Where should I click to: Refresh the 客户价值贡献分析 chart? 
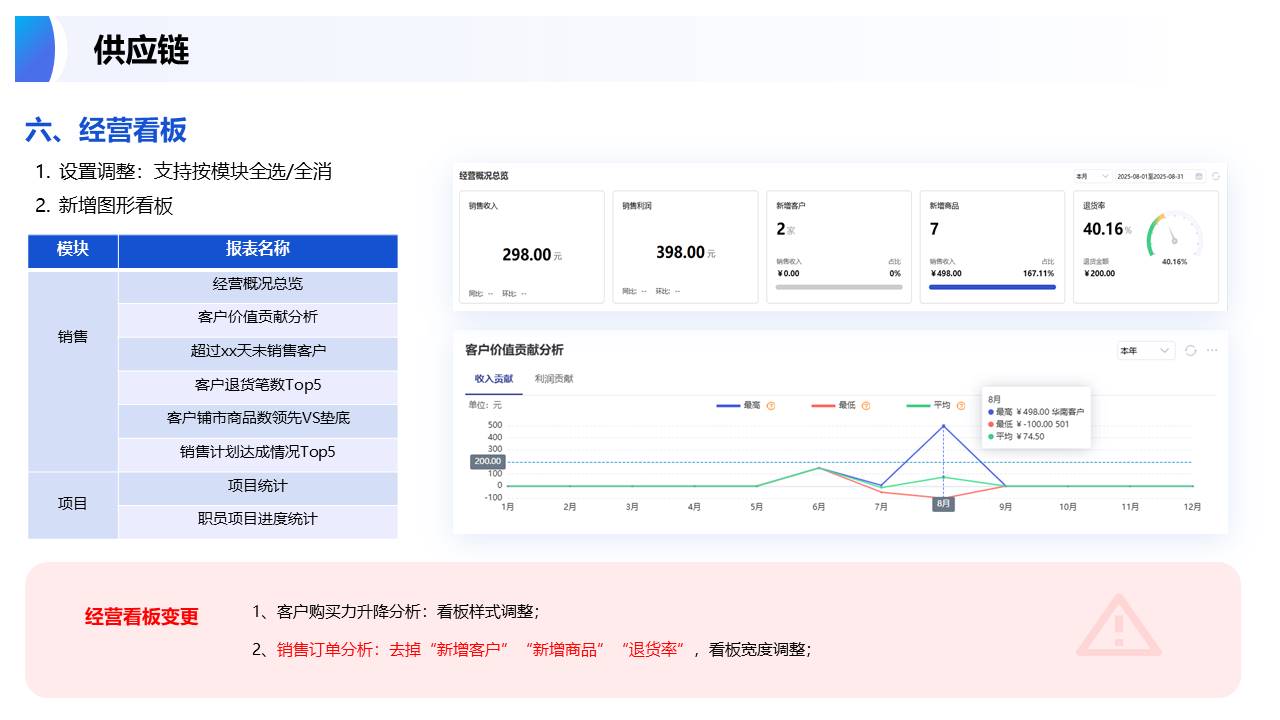coord(1190,350)
